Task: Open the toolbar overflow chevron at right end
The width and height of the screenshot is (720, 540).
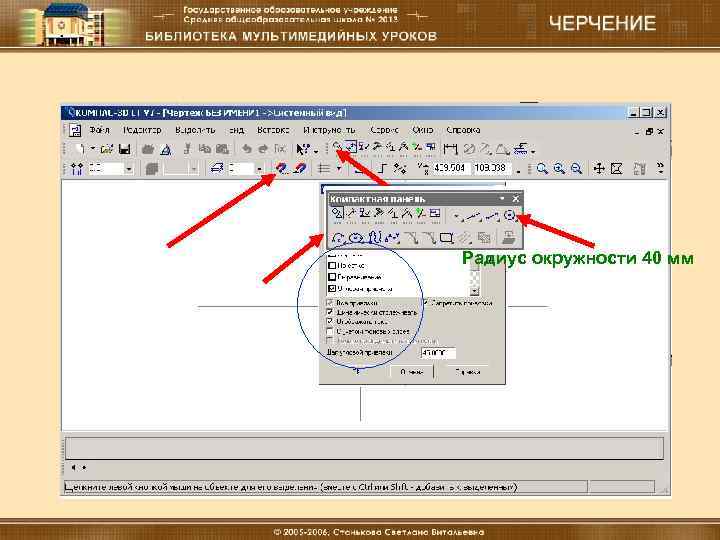Action: click(661, 168)
